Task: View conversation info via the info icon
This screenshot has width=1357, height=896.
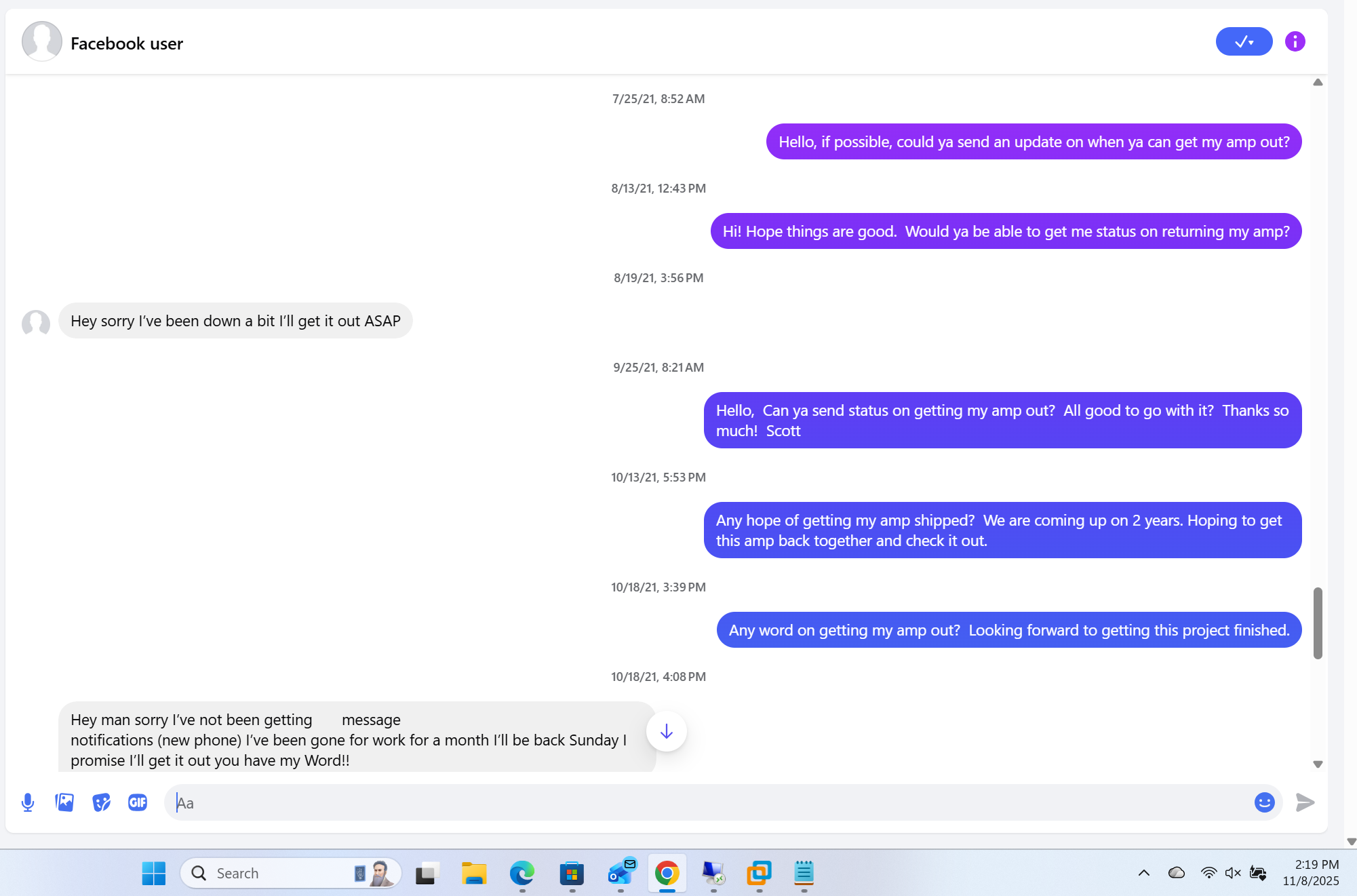Action: (x=1294, y=41)
